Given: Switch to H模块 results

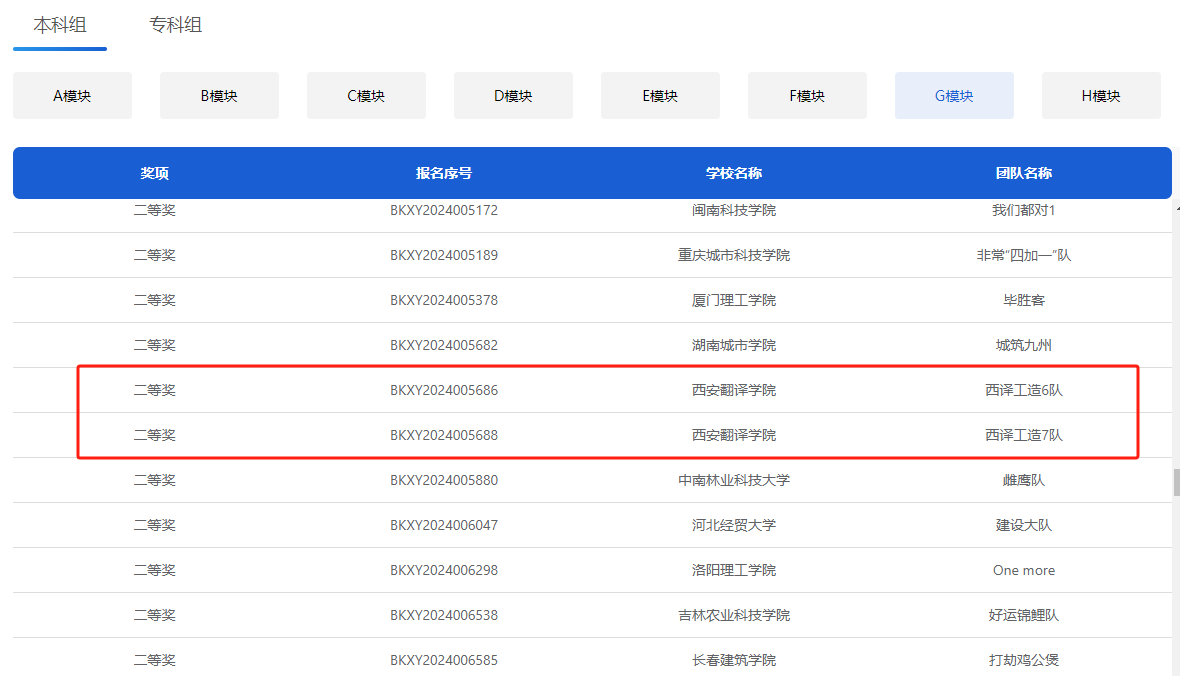Looking at the screenshot, I should point(1101,96).
